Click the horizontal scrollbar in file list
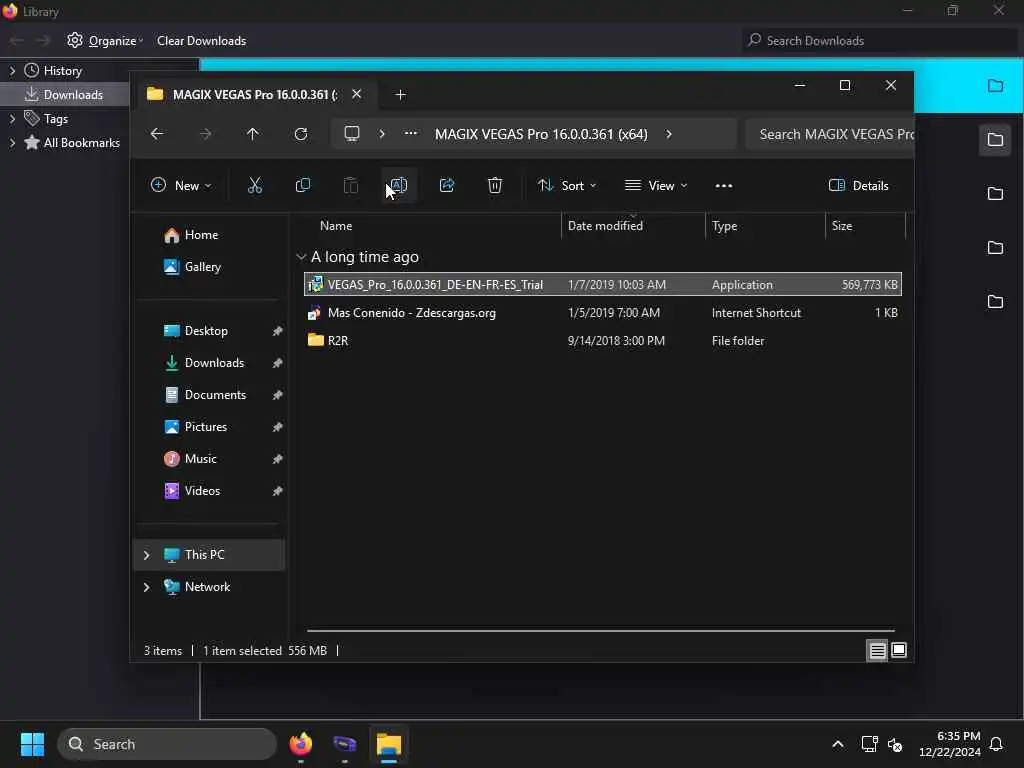 pyautogui.click(x=600, y=631)
